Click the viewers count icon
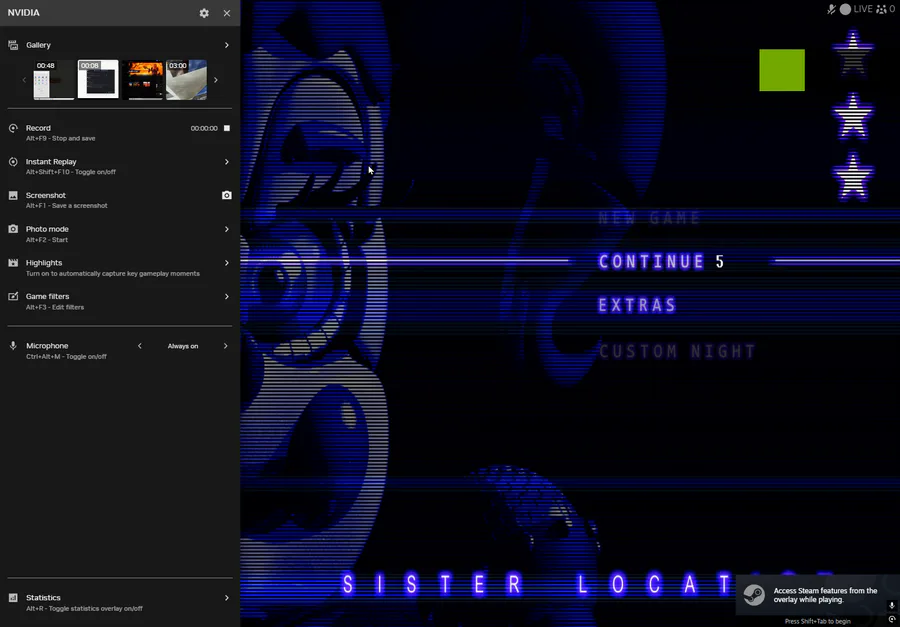 click(881, 9)
